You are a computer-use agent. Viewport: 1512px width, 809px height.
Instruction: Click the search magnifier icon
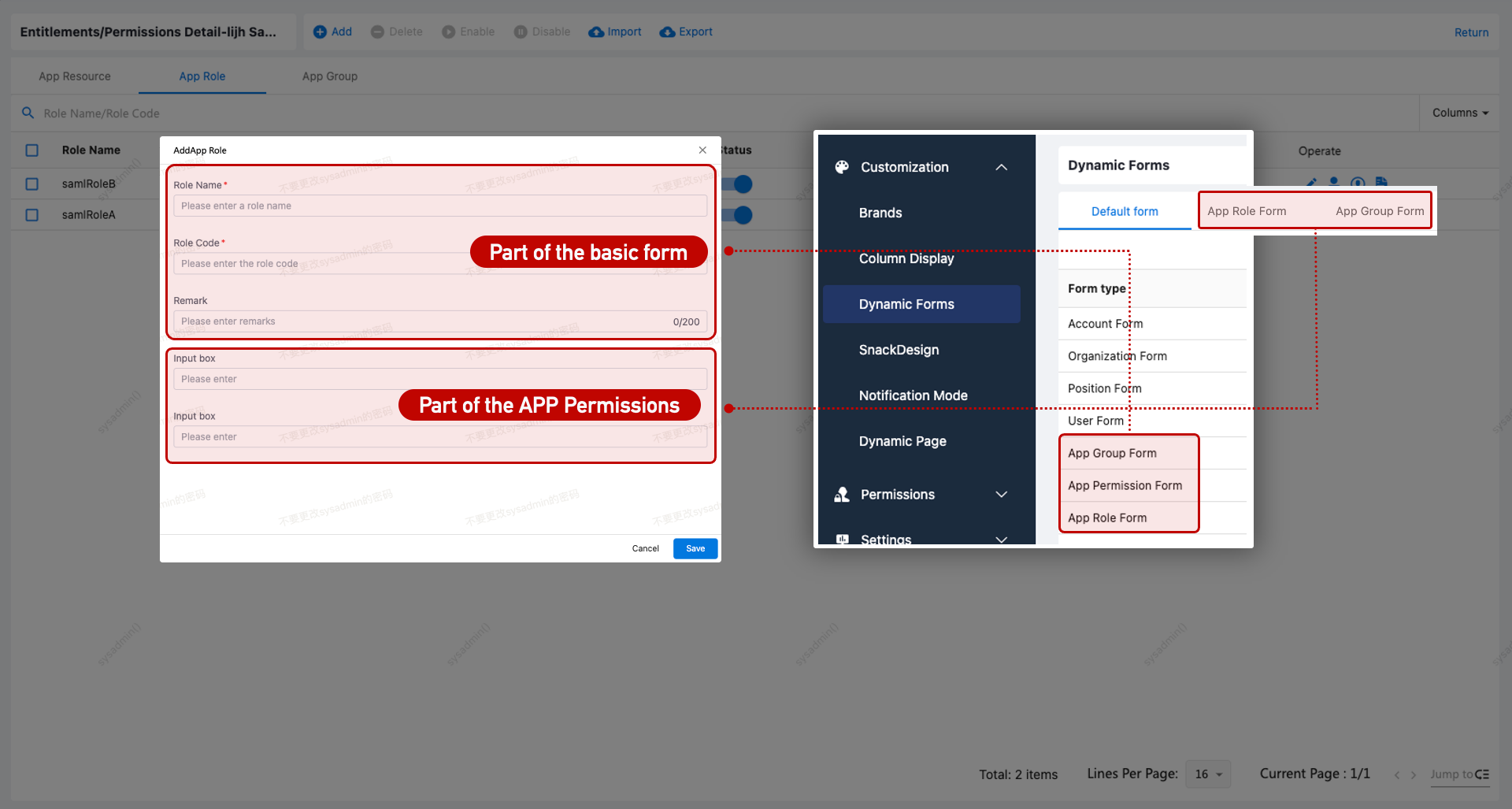click(x=28, y=113)
